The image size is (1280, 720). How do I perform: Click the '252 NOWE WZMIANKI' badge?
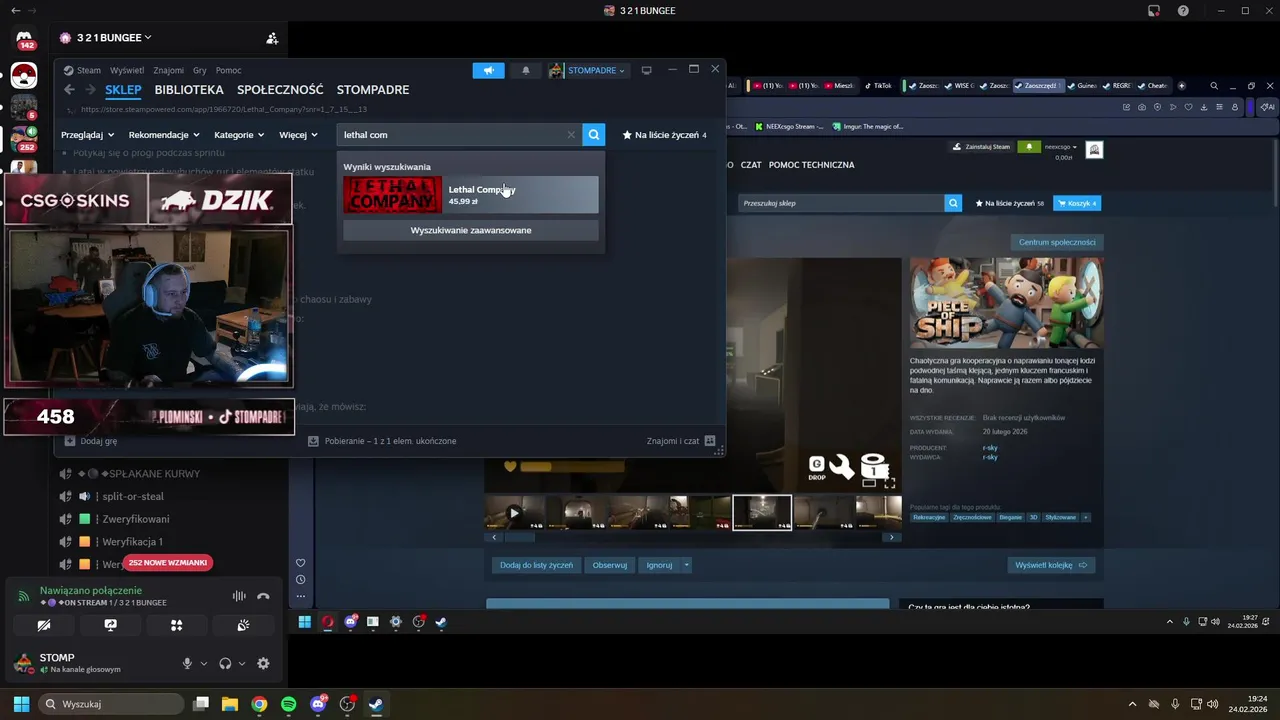pyautogui.click(x=168, y=563)
